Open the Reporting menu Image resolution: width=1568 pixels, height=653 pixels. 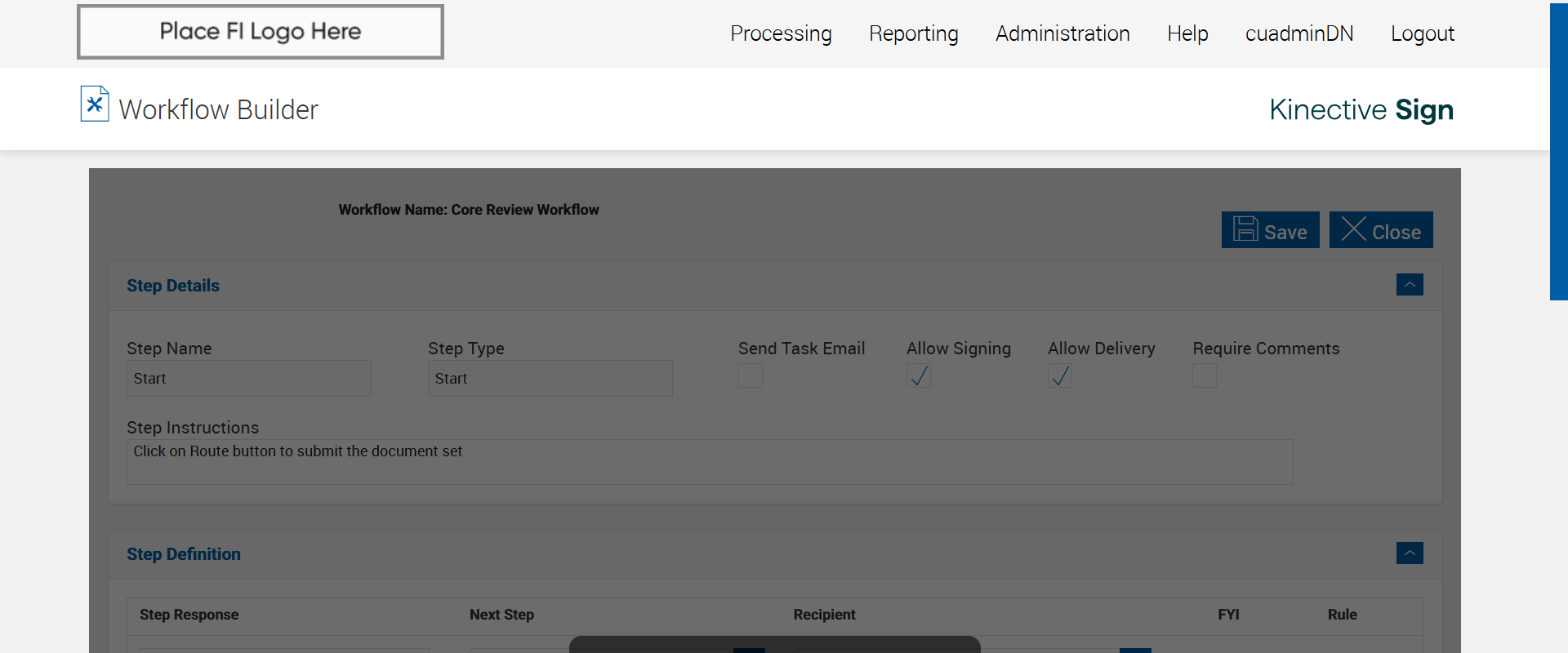pos(913,33)
